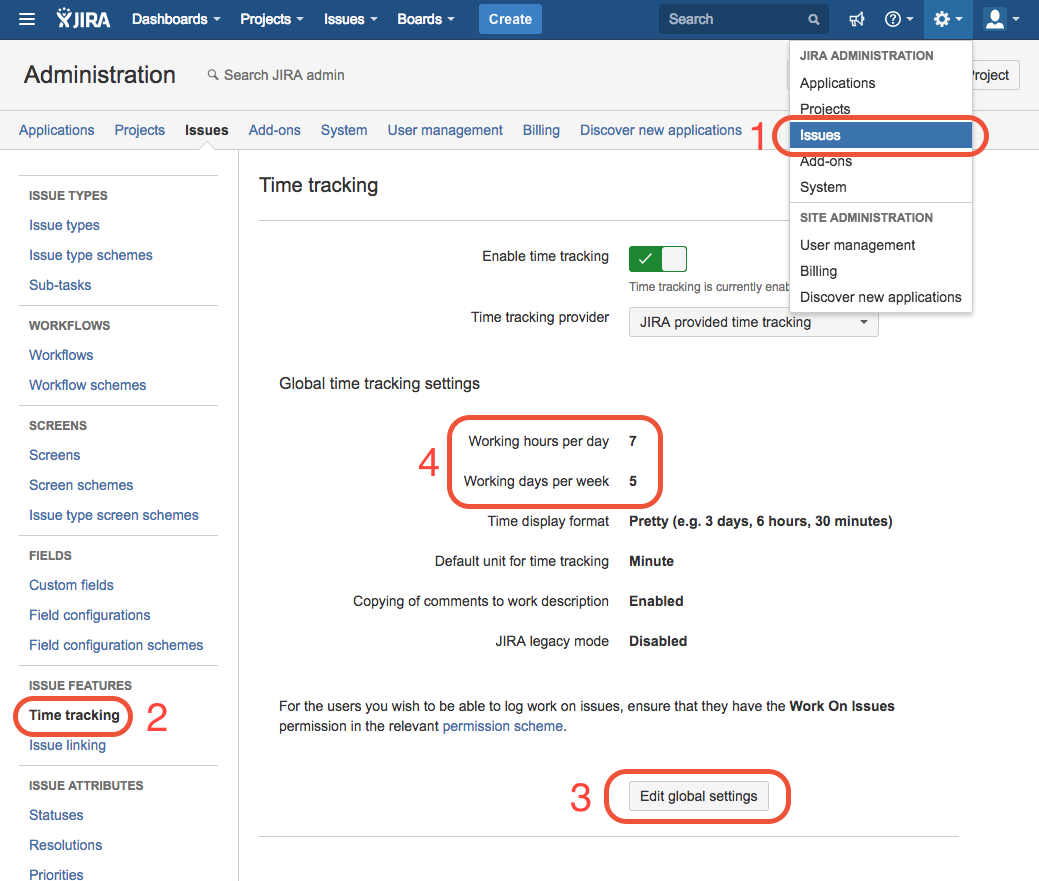1039x881 pixels.
Task: Open the user profile avatar menu
Action: (x=1002, y=19)
